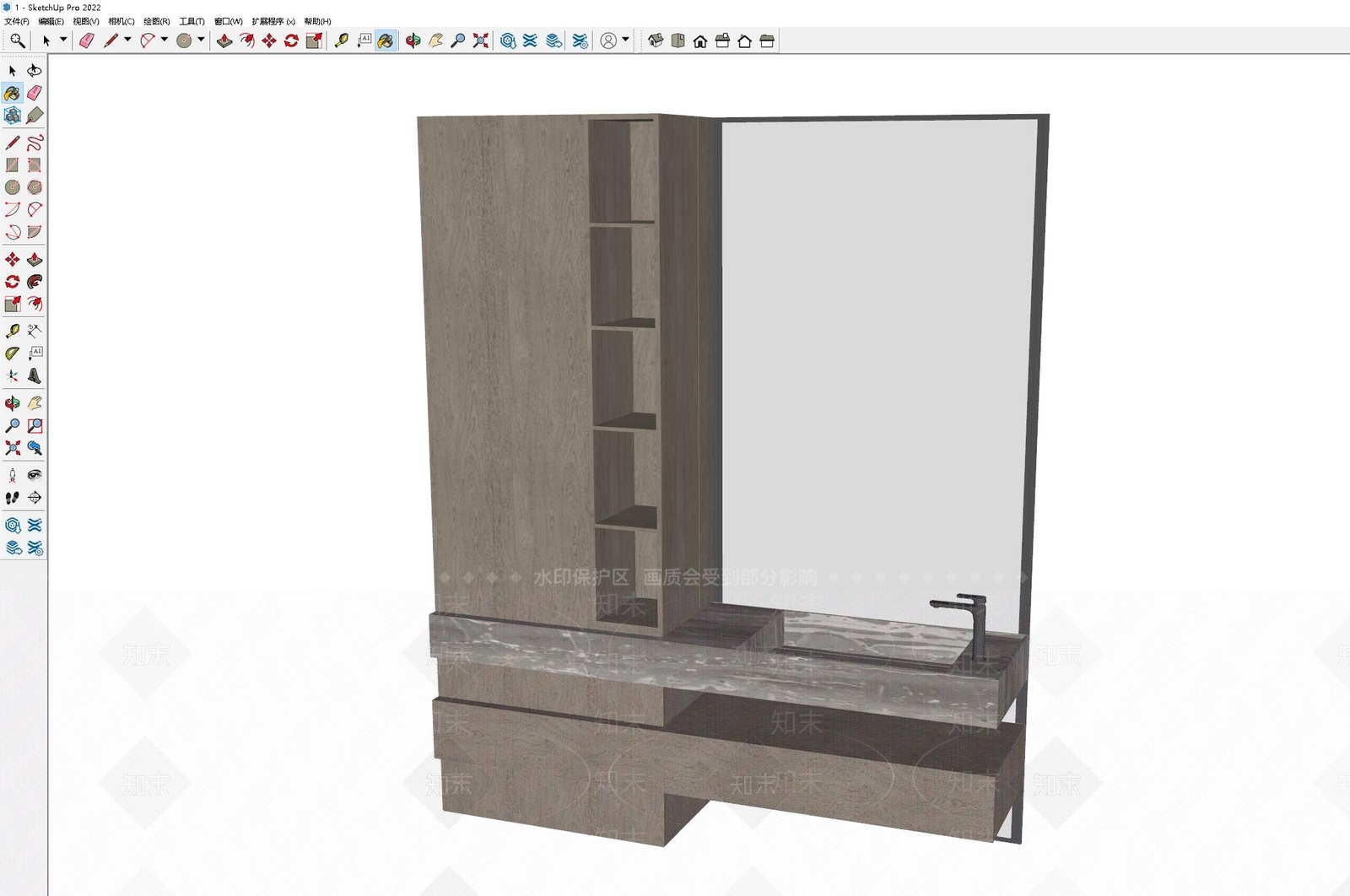Activate the Section Plane tool

pos(35,498)
